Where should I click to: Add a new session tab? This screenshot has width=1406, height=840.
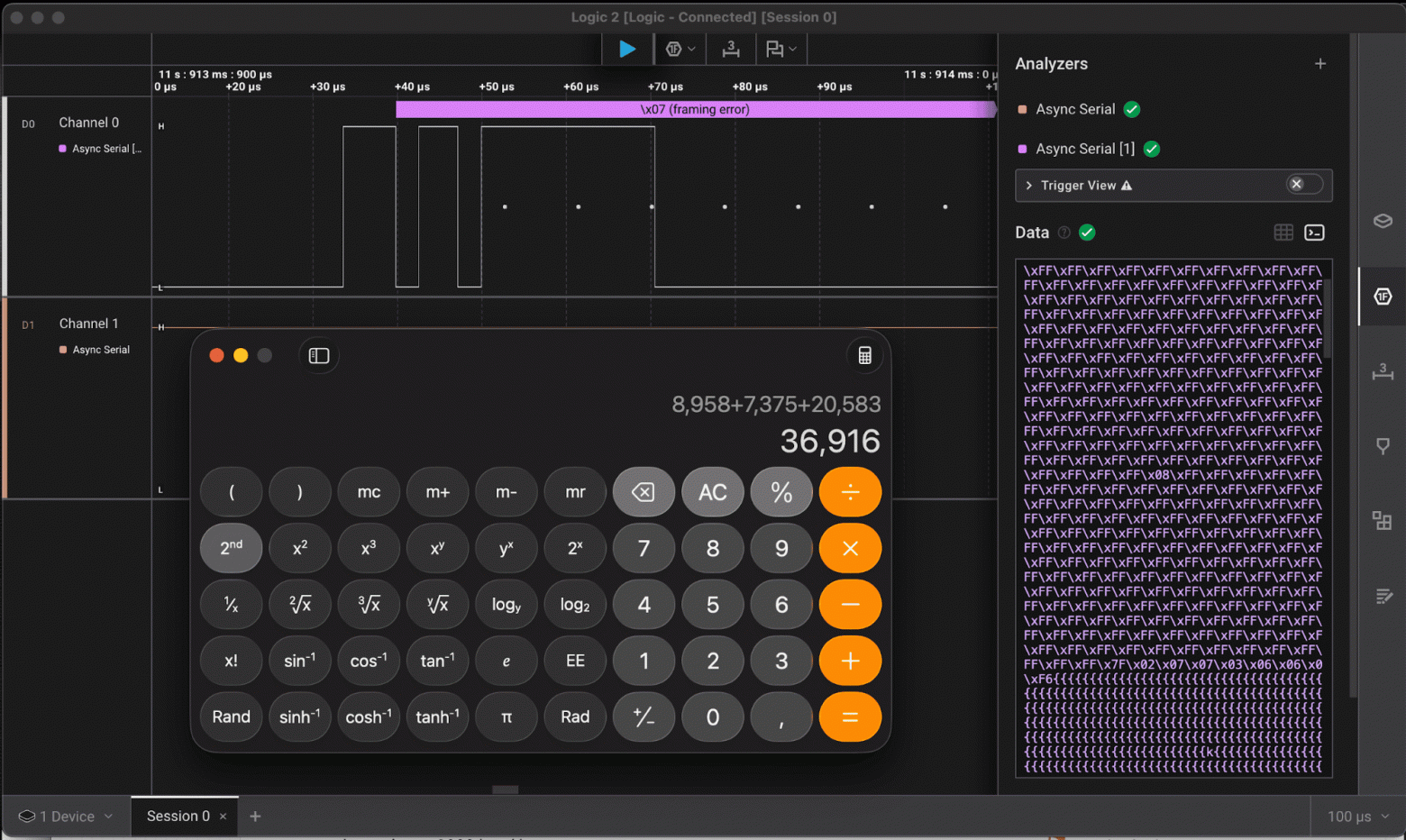click(x=255, y=817)
